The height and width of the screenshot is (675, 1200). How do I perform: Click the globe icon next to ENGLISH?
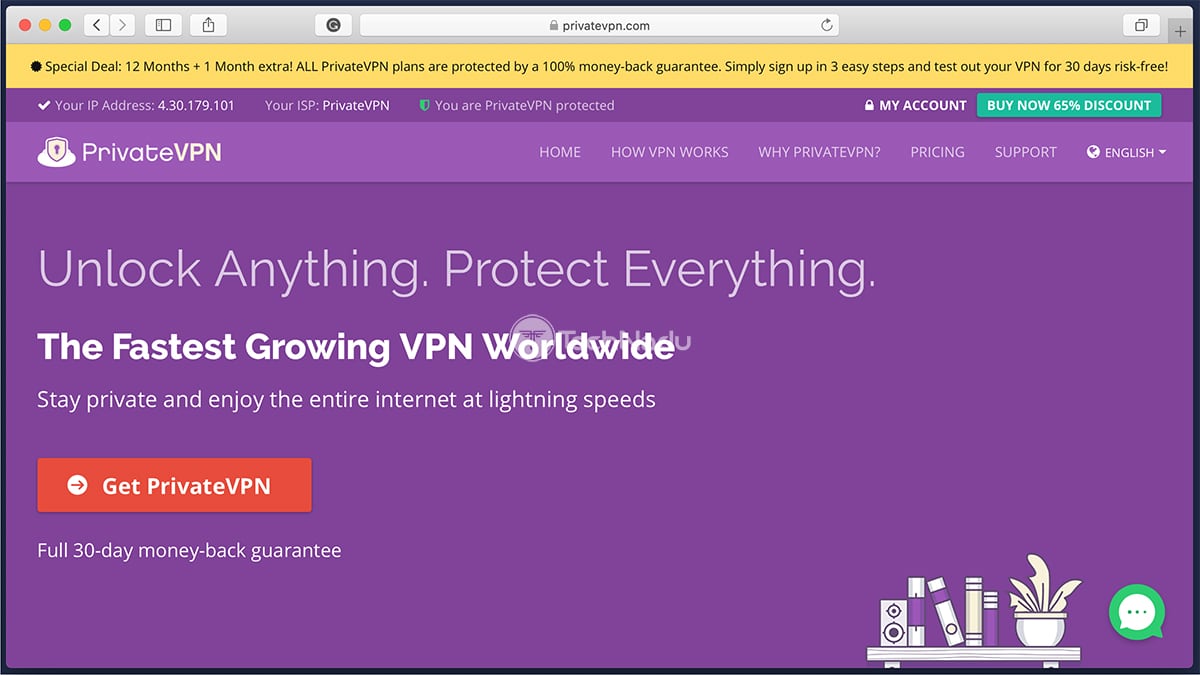pyautogui.click(x=1093, y=152)
